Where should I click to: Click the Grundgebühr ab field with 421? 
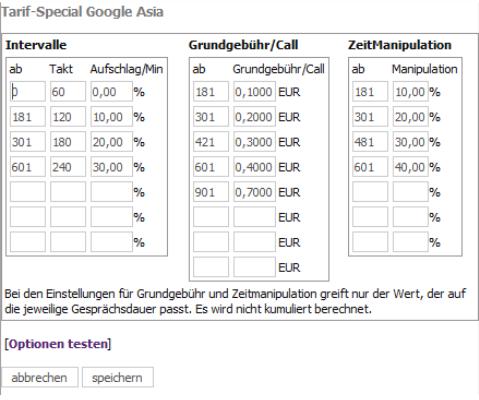tap(211, 142)
